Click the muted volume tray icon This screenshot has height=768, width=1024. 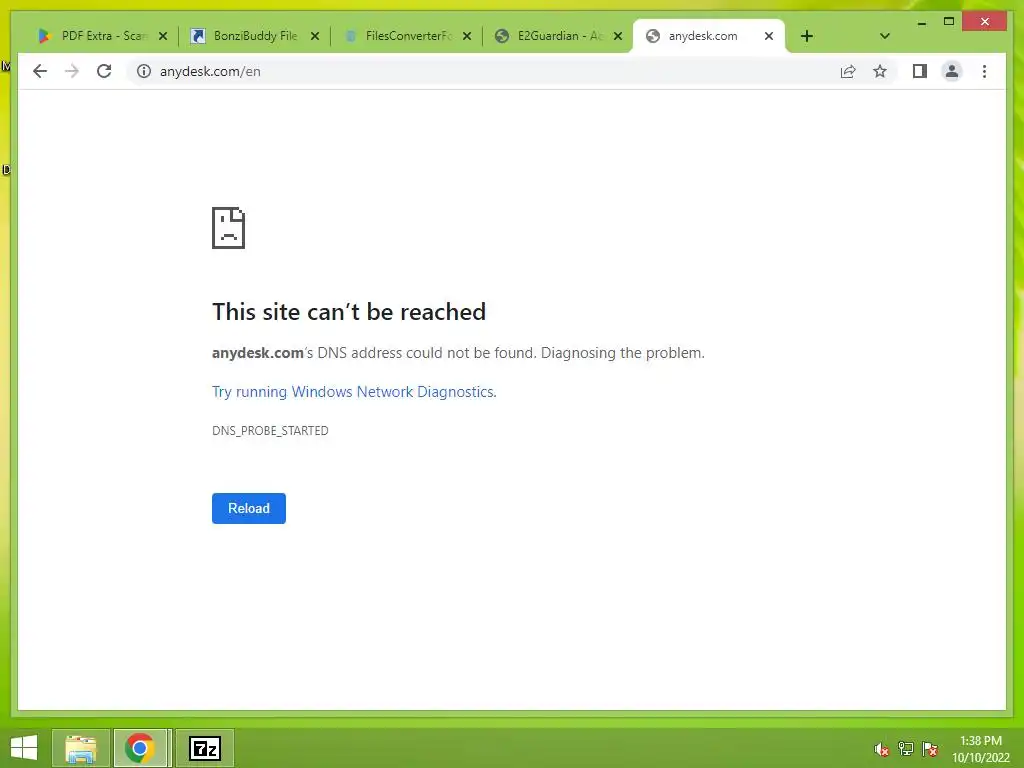coord(882,749)
